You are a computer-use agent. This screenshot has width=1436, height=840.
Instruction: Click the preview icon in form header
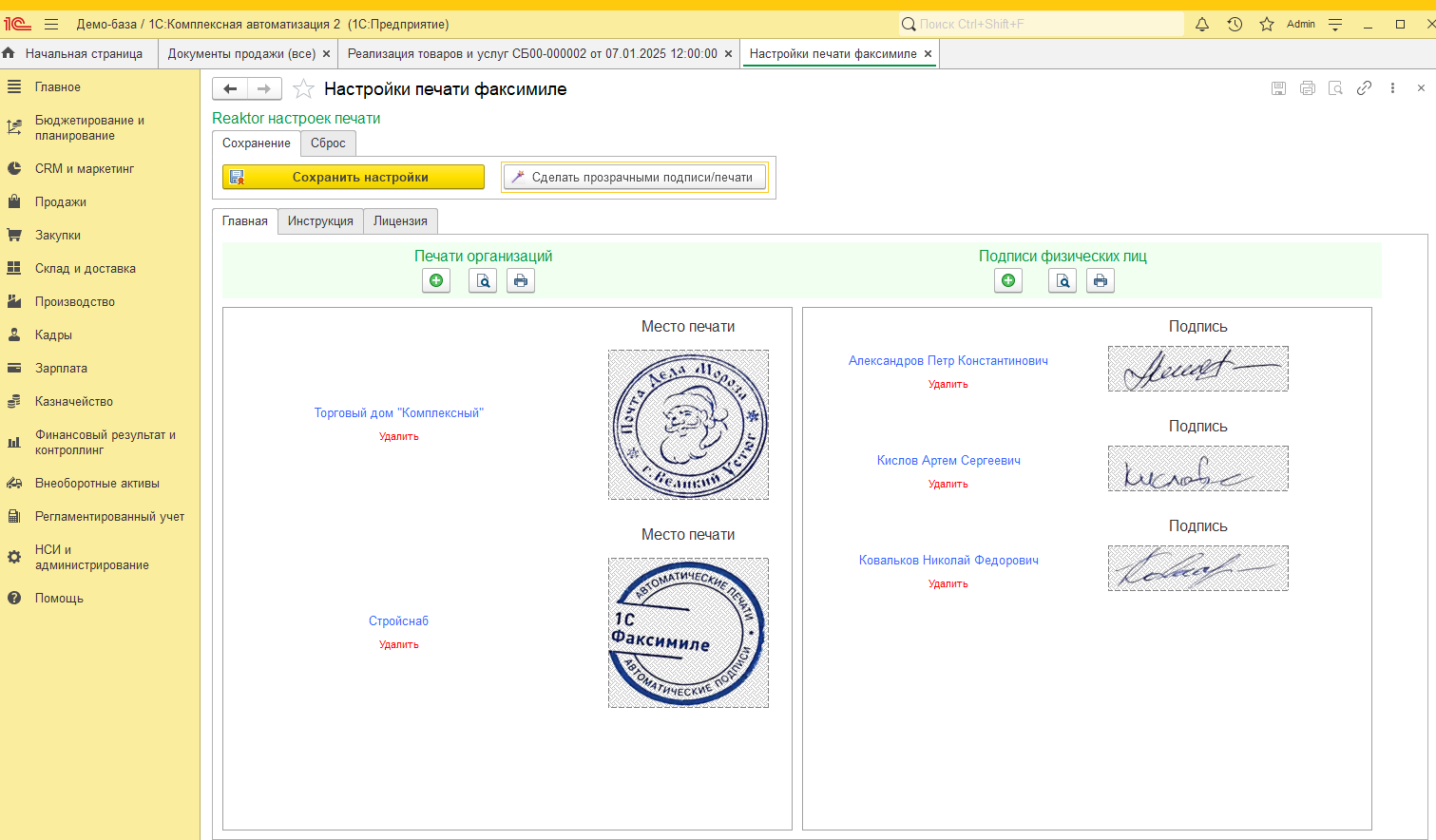click(x=1335, y=88)
